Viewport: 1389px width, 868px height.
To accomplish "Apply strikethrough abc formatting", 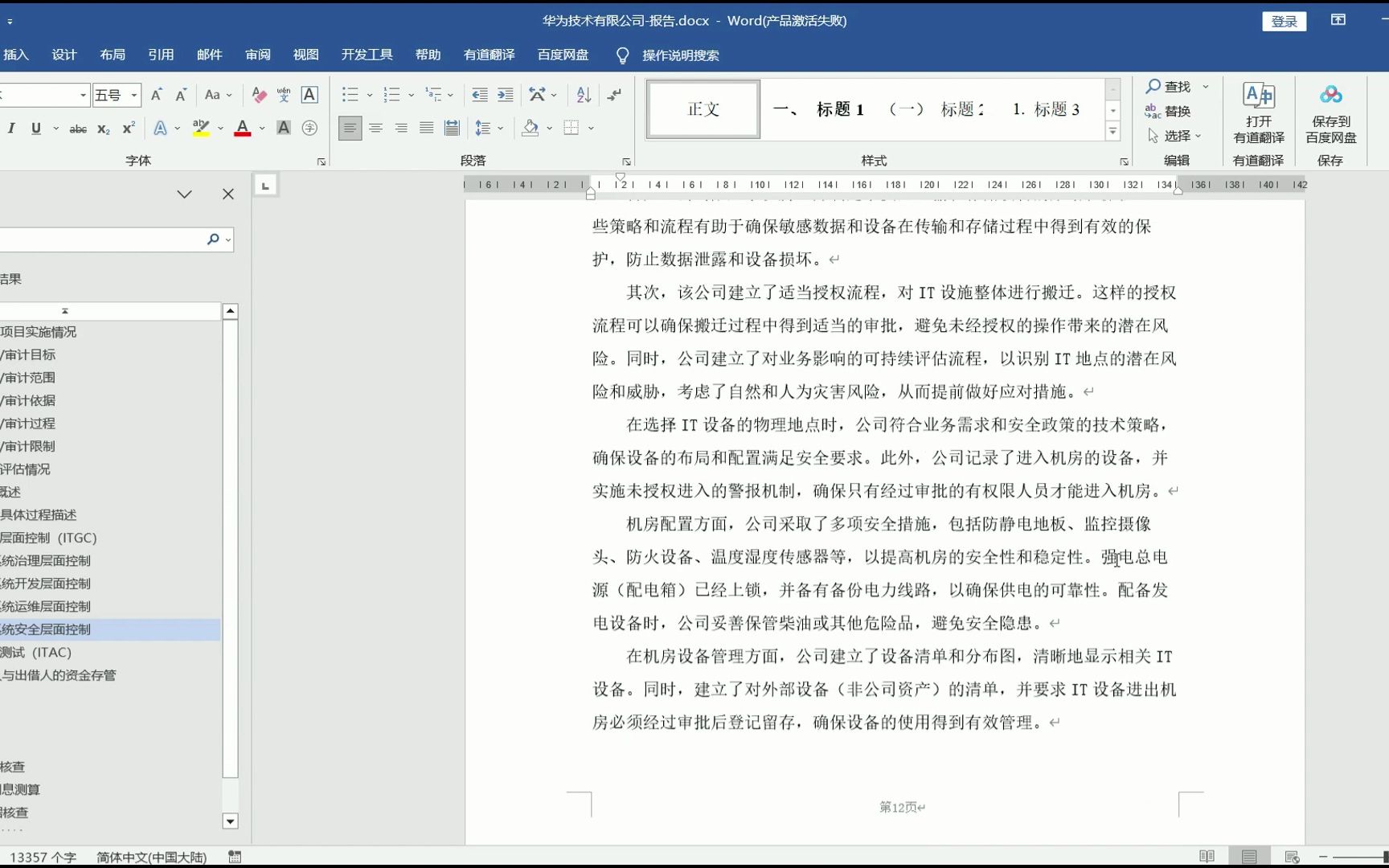I will click(x=78, y=129).
